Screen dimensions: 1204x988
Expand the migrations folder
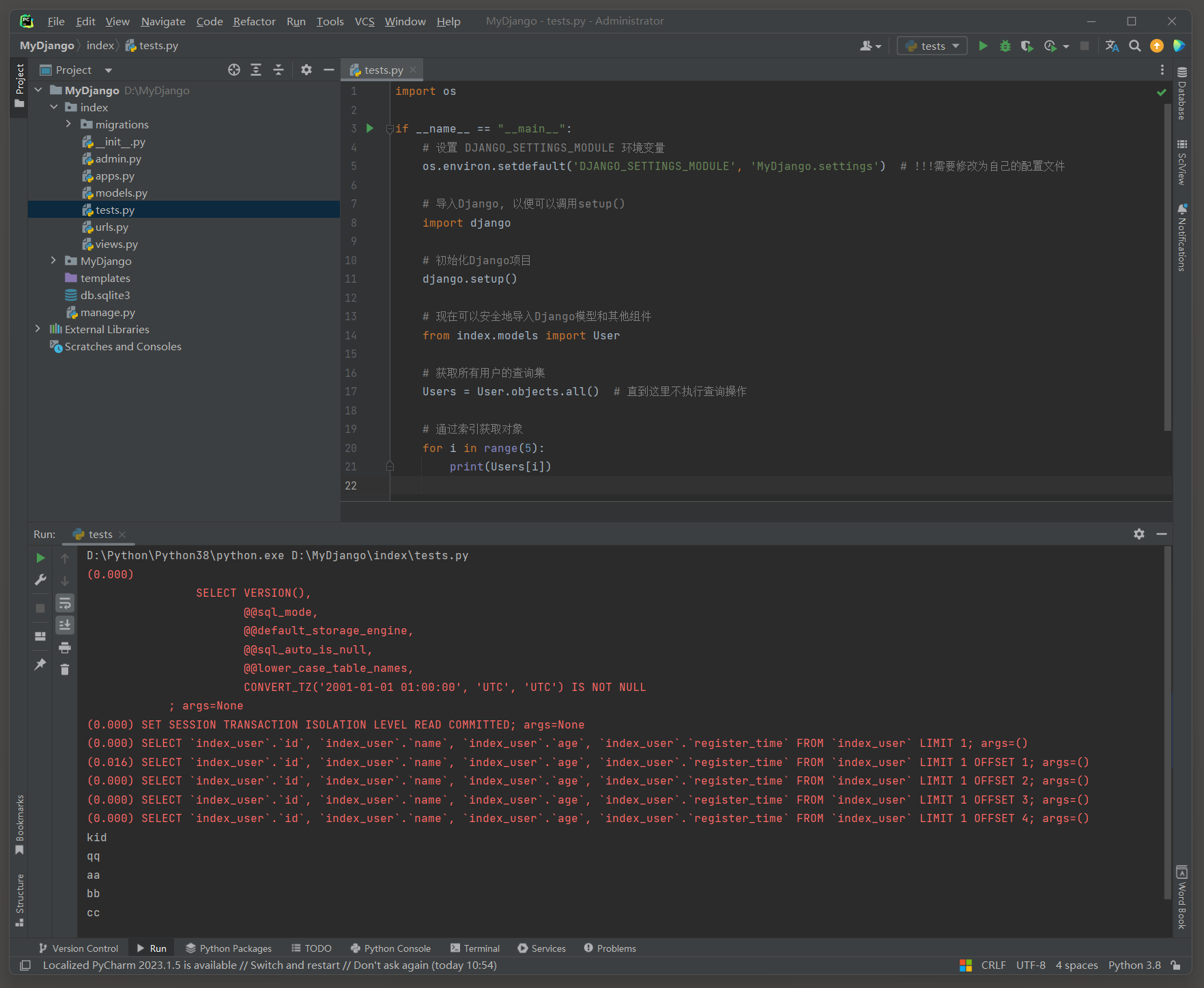pos(68,124)
